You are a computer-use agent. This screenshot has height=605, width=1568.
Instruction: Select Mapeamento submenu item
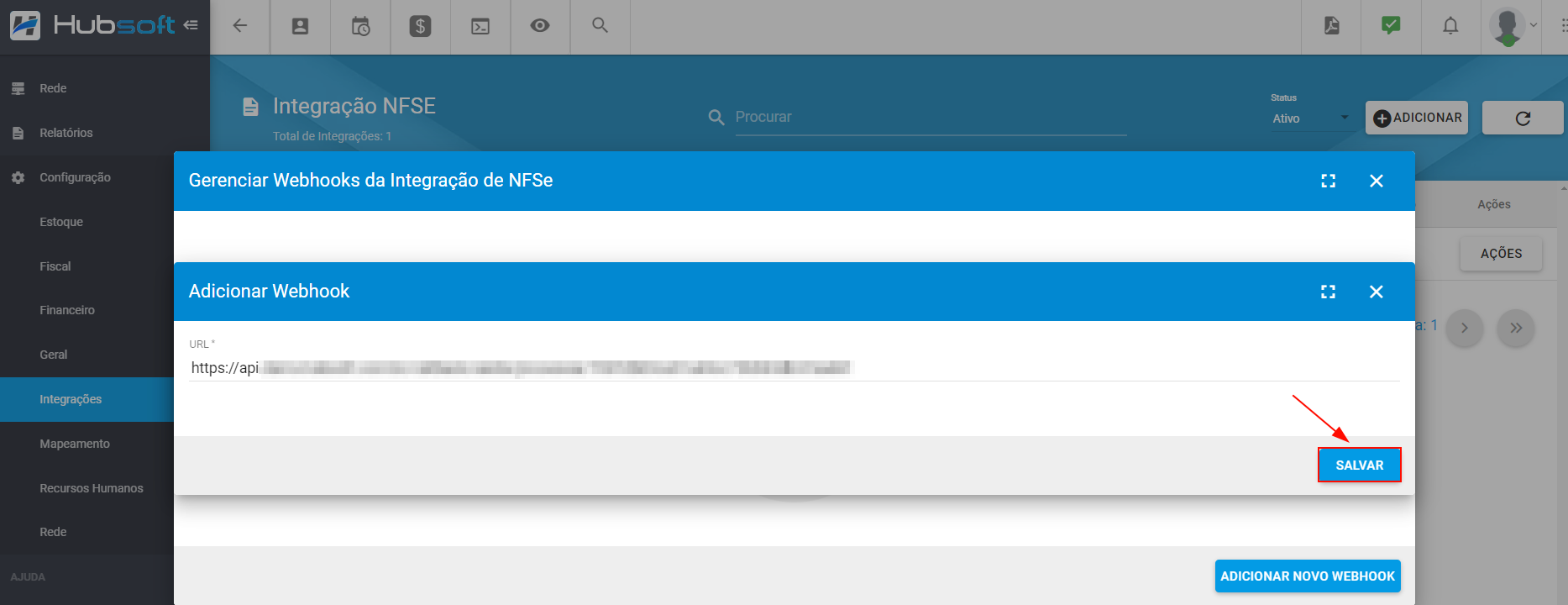(75, 444)
